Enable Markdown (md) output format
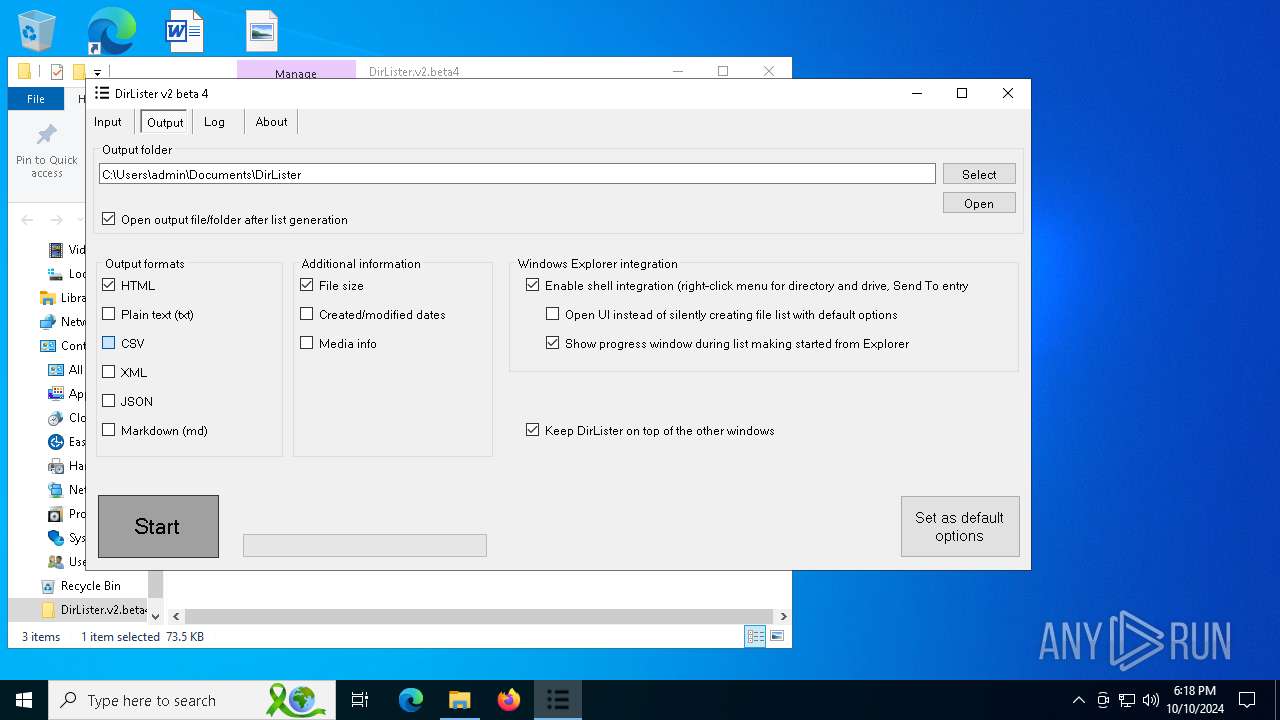This screenshot has width=1280, height=720. (x=109, y=430)
